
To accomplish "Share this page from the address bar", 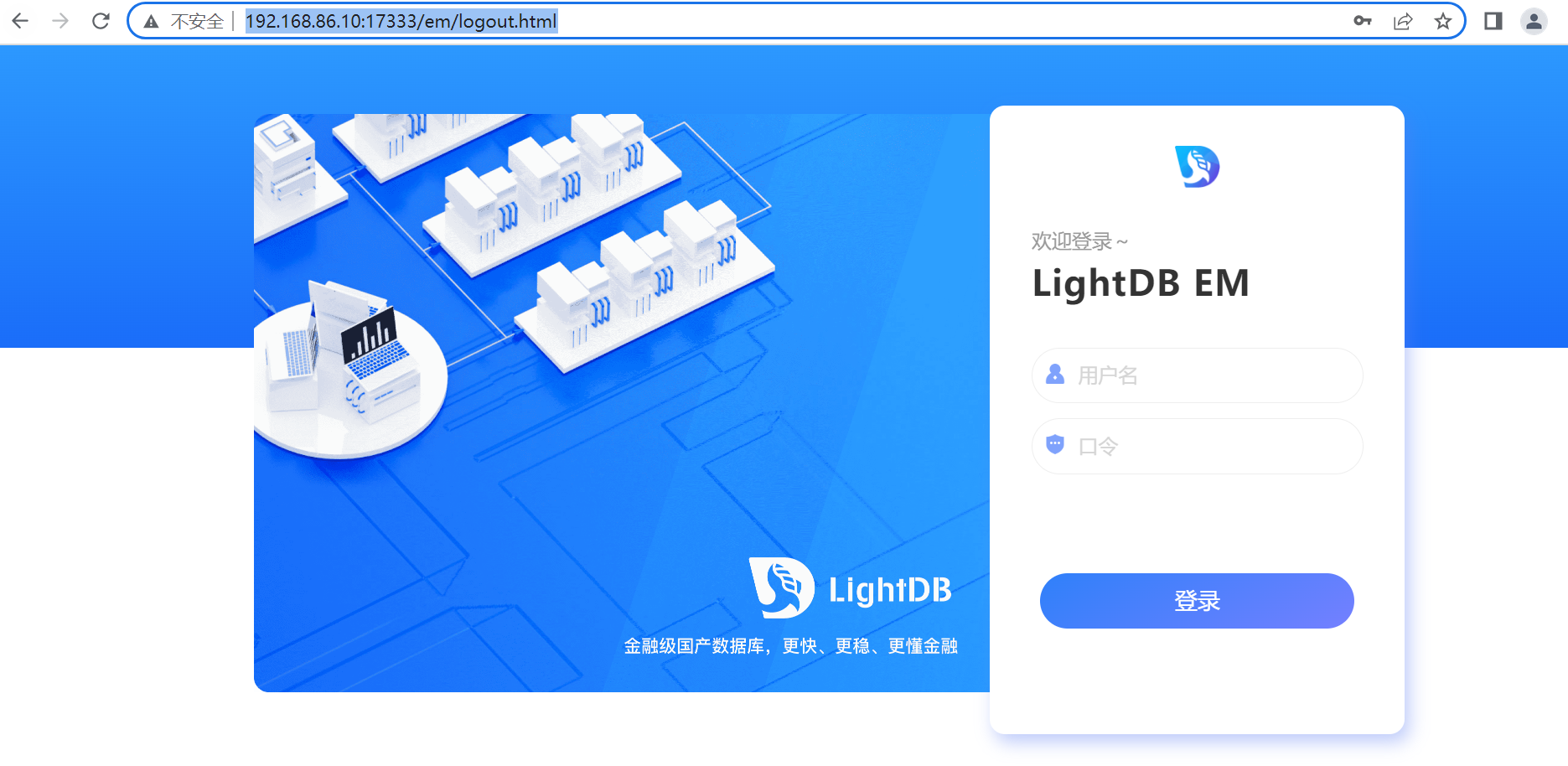I will click(1403, 21).
